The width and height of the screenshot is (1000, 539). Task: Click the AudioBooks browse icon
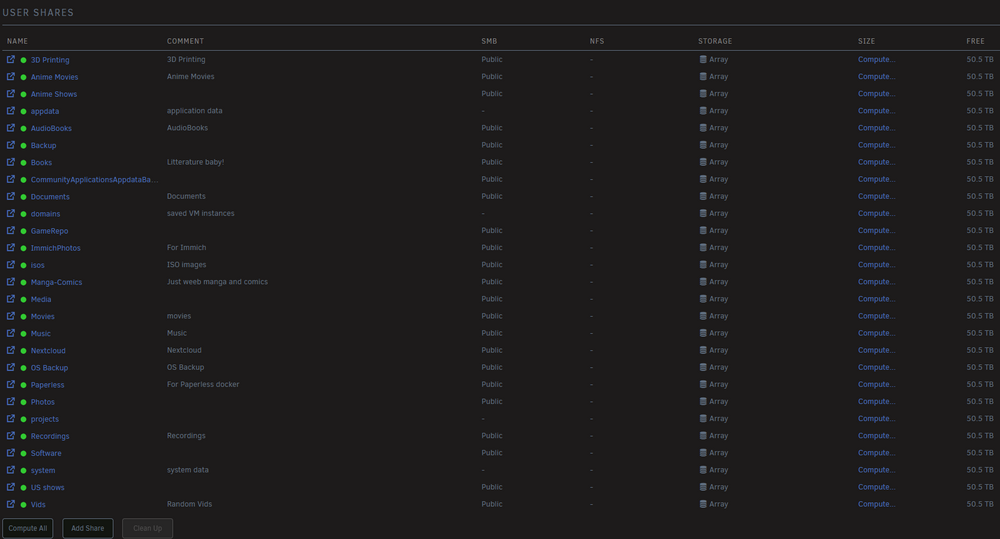pyautogui.click(x=11, y=128)
